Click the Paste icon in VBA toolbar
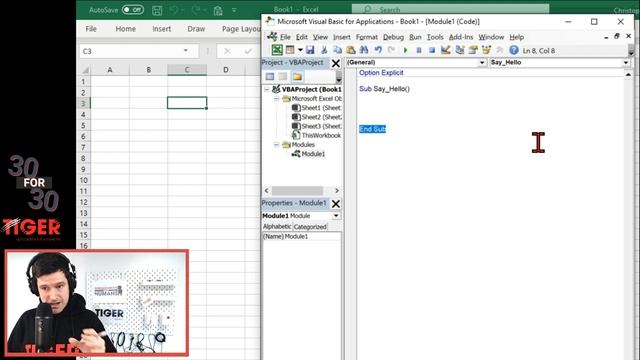This screenshot has height=360, width=640. click(x=350, y=50)
